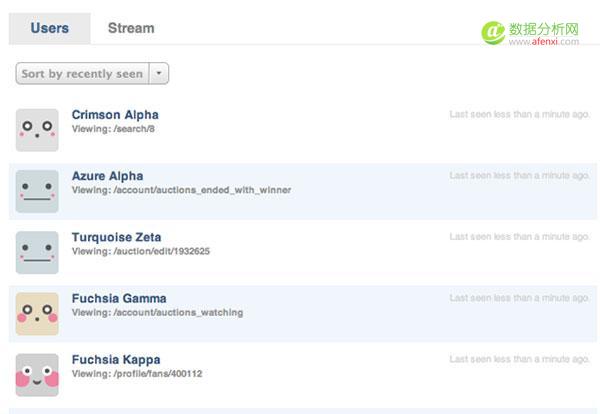Click Turquoise Zeta's avatar icon
The width and height of the screenshot is (600, 414).
37,253
